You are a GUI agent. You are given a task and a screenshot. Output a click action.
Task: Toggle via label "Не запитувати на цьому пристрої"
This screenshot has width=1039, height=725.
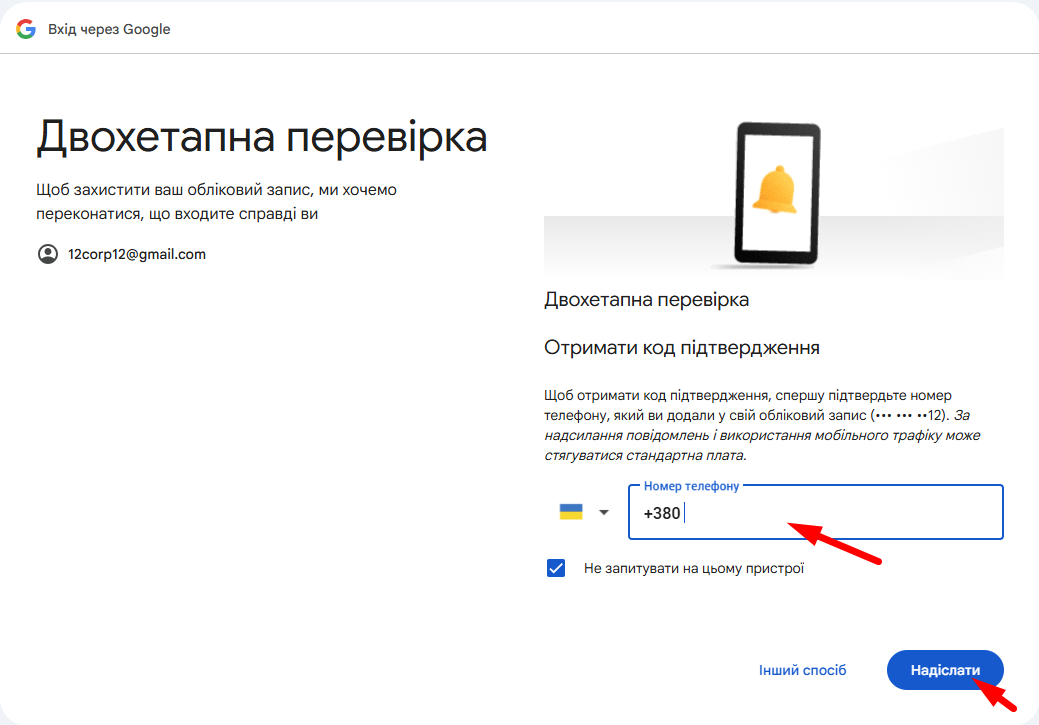click(694, 569)
